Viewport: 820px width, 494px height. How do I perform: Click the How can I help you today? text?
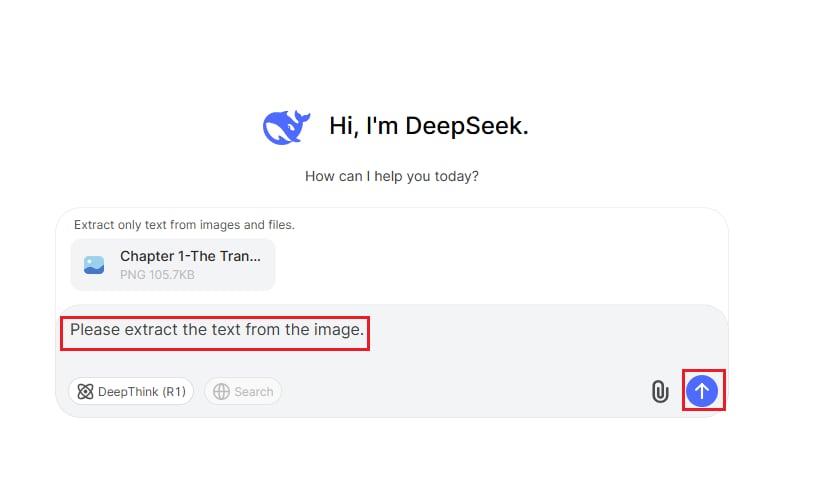pyautogui.click(x=392, y=177)
